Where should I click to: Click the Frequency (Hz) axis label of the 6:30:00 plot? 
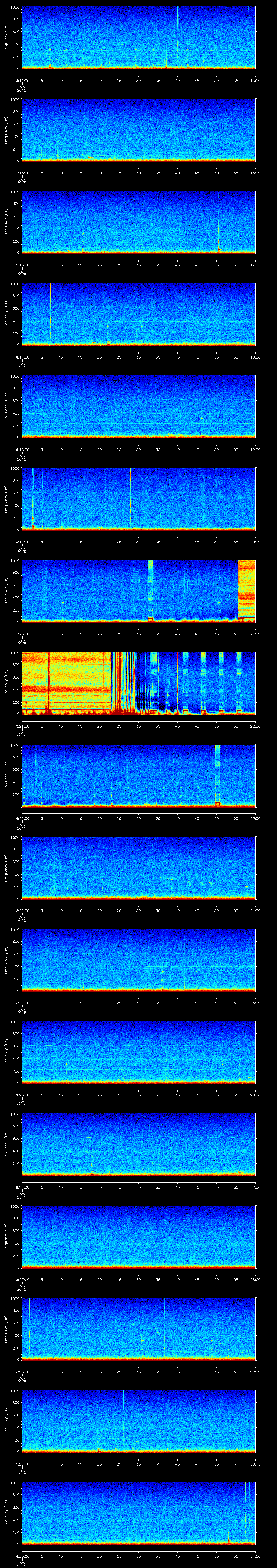7,1514
